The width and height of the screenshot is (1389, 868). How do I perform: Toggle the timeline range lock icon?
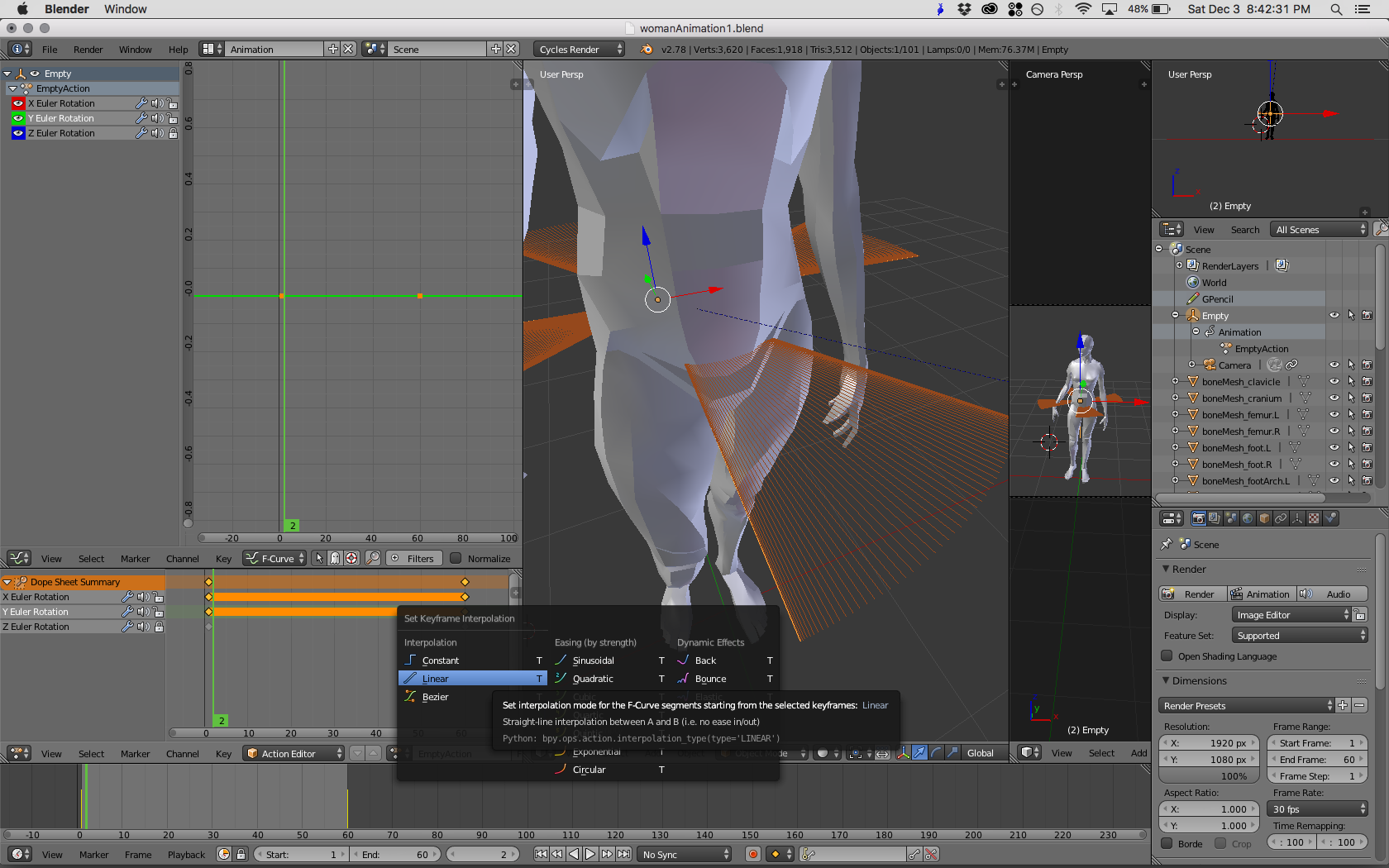point(241,854)
